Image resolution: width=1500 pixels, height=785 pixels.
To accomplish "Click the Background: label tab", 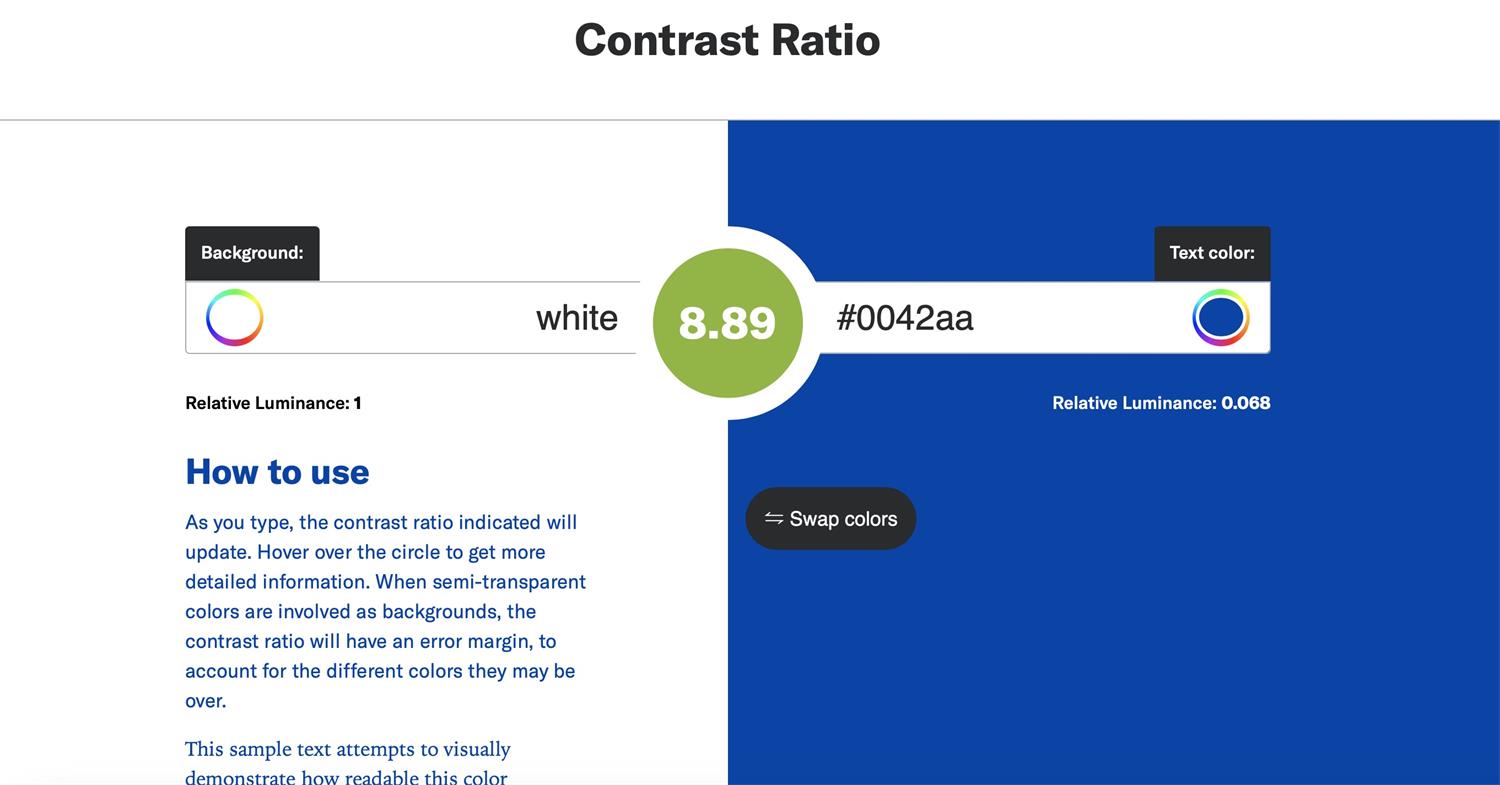I will (x=252, y=253).
